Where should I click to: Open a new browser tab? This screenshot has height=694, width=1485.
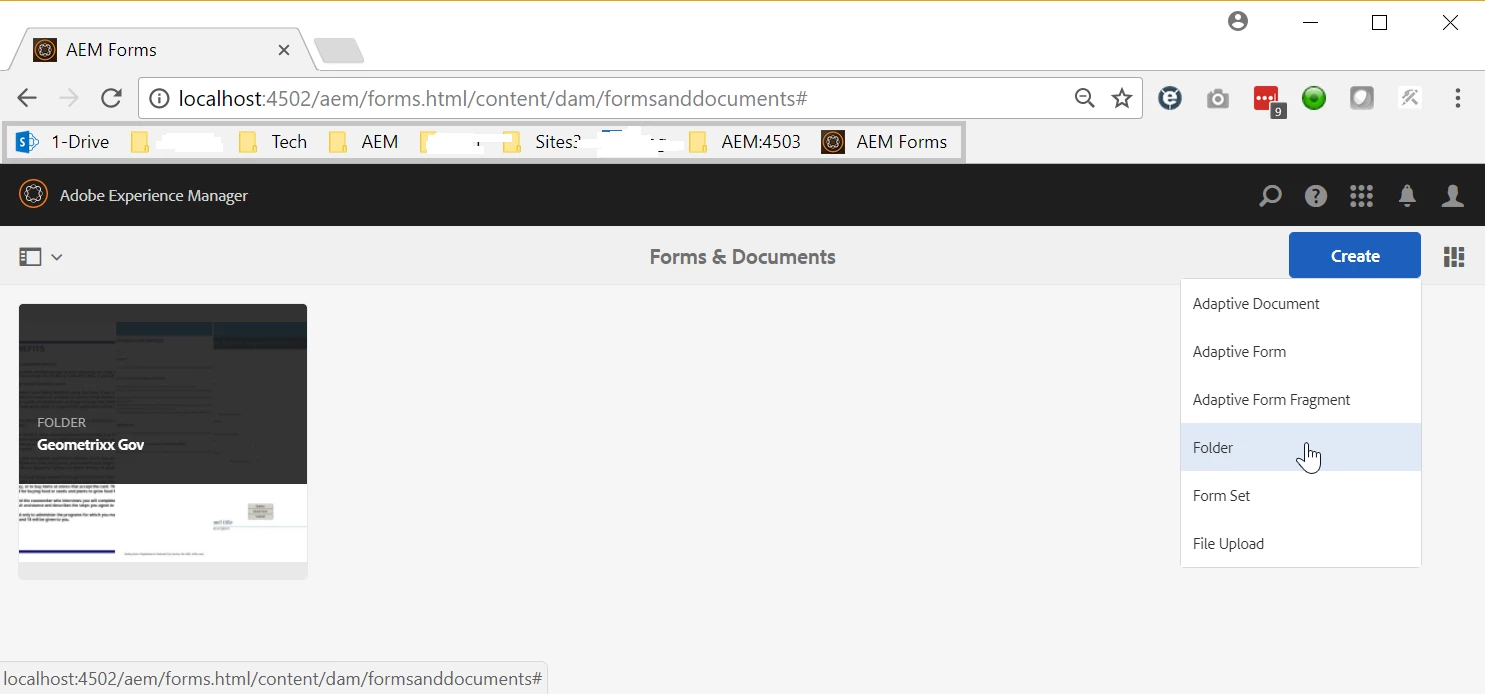click(x=338, y=50)
